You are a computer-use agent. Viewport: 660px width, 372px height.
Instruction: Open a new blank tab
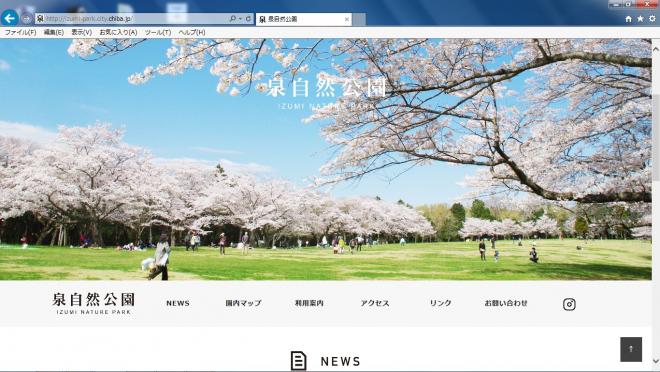tap(359, 19)
